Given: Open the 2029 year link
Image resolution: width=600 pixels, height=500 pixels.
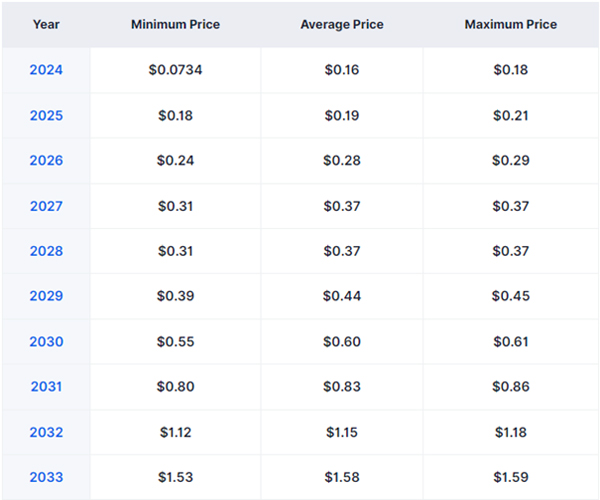Looking at the screenshot, I should pos(46,296).
